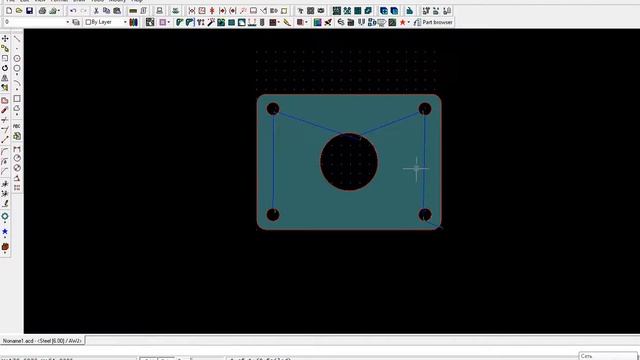Click the bottom-right corner hole of the plate
Screen dimensions: 640x360
[x=425, y=215]
